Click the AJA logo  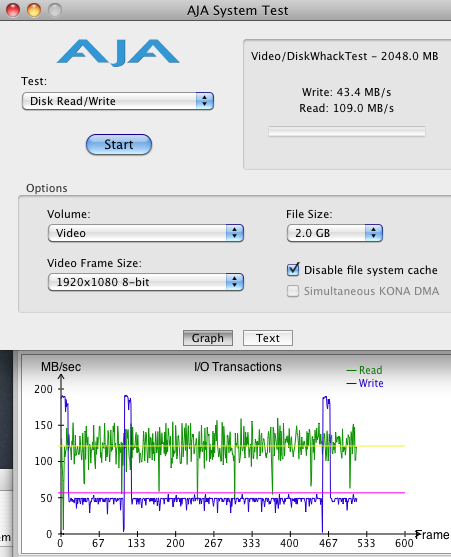pos(118,52)
